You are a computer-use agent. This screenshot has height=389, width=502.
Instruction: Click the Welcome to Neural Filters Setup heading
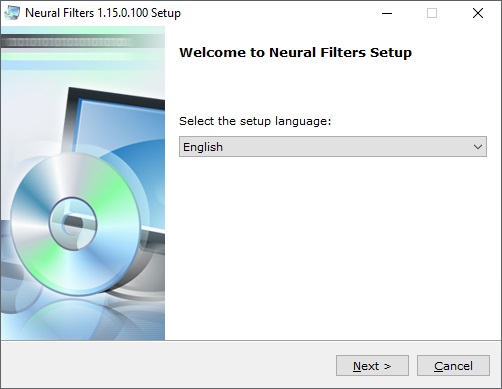pos(295,53)
